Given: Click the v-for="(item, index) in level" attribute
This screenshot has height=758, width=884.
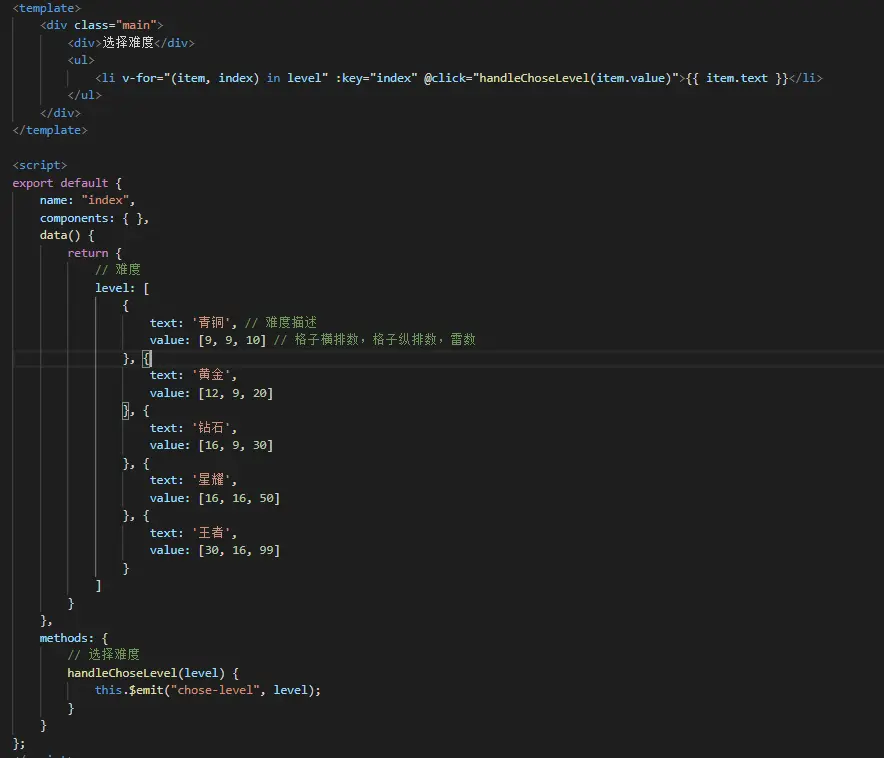Looking at the screenshot, I should pos(225,78).
